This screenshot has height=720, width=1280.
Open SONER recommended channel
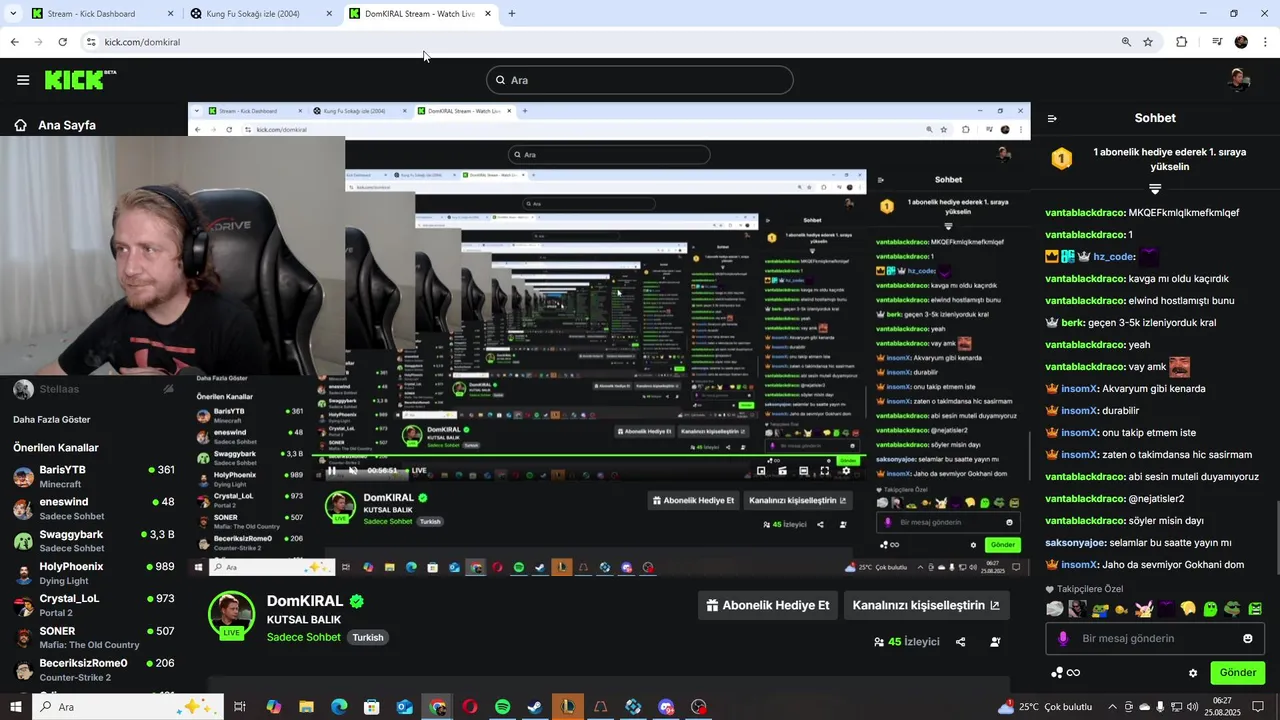pyautogui.click(x=94, y=637)
